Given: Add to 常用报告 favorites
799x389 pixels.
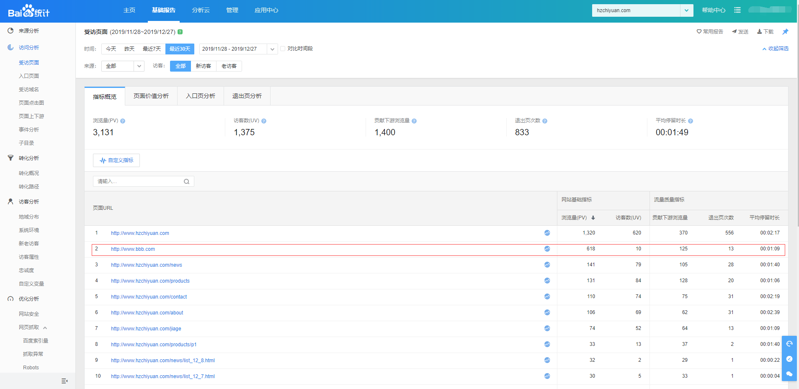Looking at the screenshot, I should (x=710, y=32).
